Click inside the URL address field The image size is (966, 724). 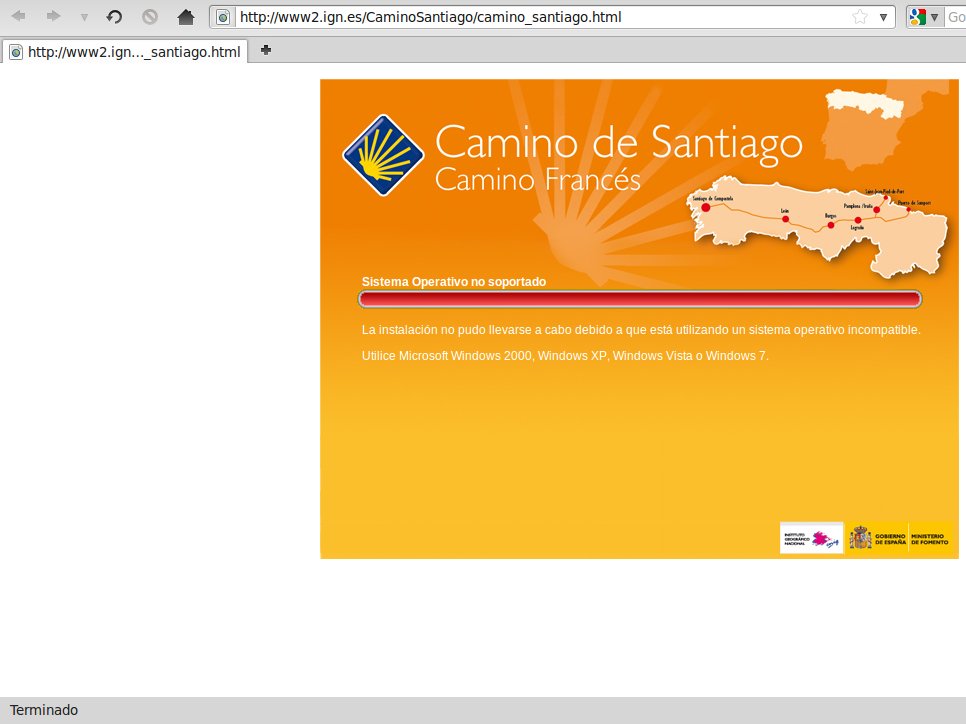pyautogui.click(x=540, y=17)
